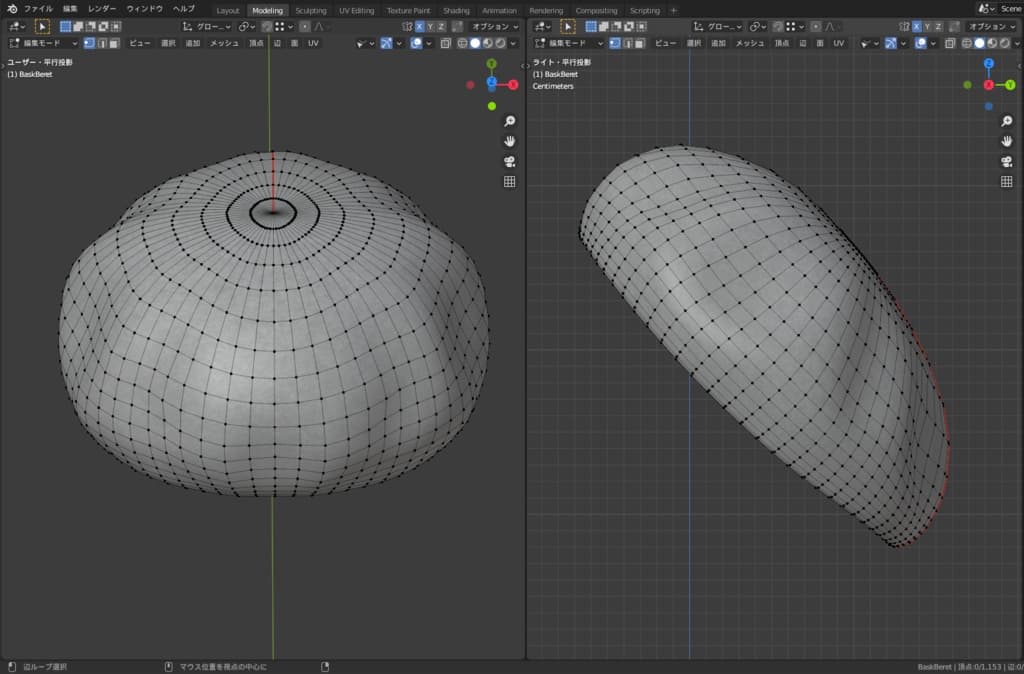Toggle X axis mirror in left viewport
The height and width of the screenshot is (674, 1024).
(x=418, y=26)
